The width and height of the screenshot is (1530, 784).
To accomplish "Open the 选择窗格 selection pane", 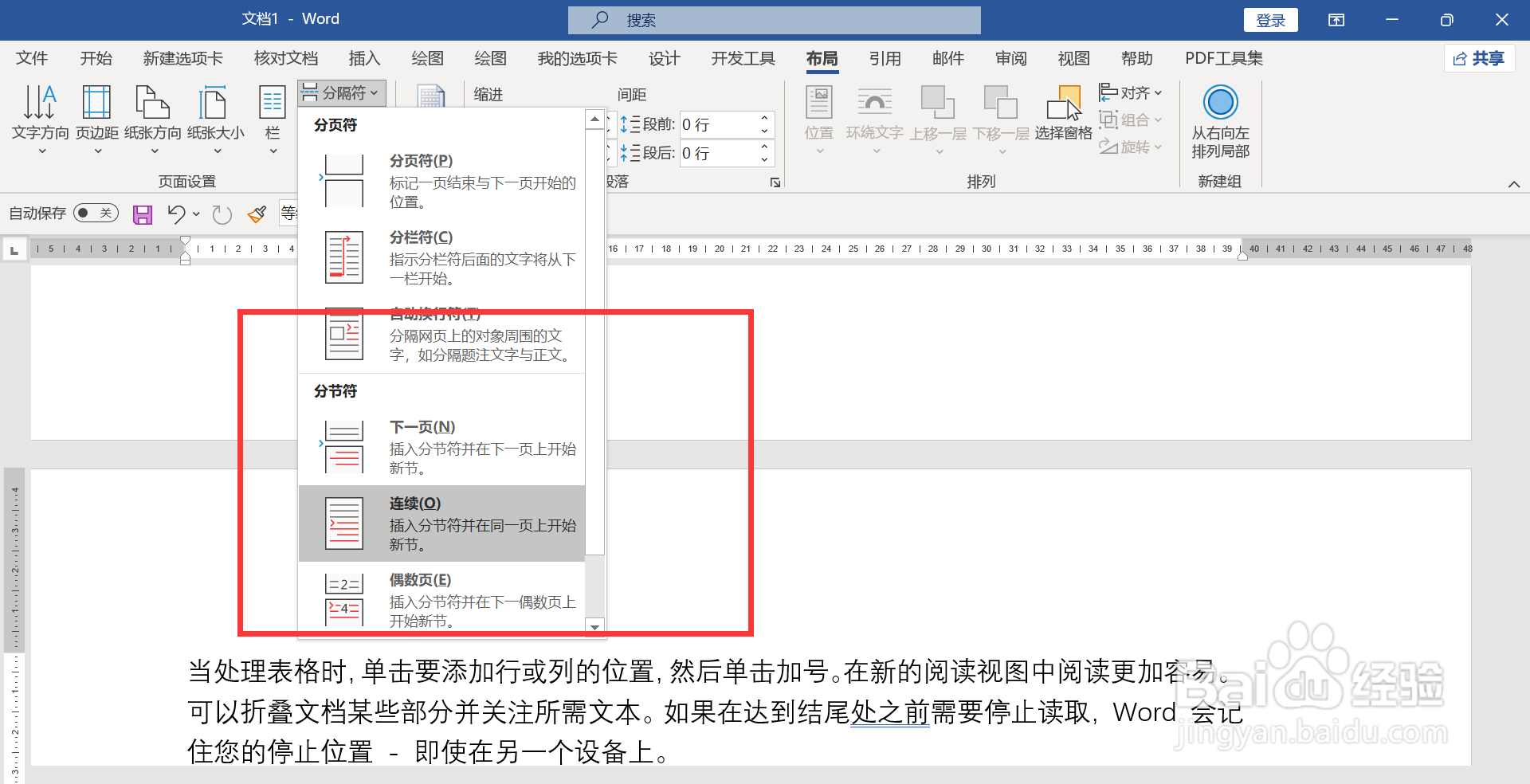I will point(1064,113).
